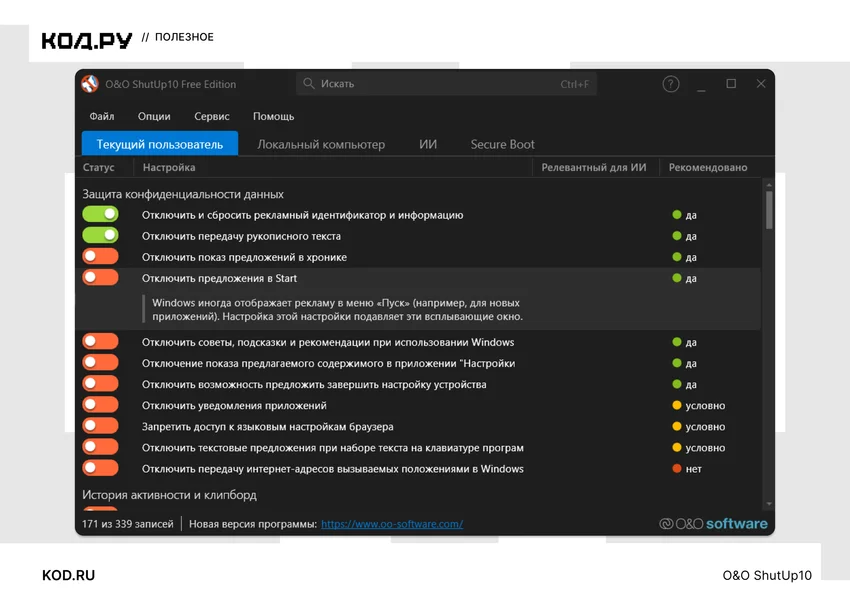Viewport: 850px width, 605px height.
Task: Click 'условно' in the browser language settings row
Action: (705, 427)
